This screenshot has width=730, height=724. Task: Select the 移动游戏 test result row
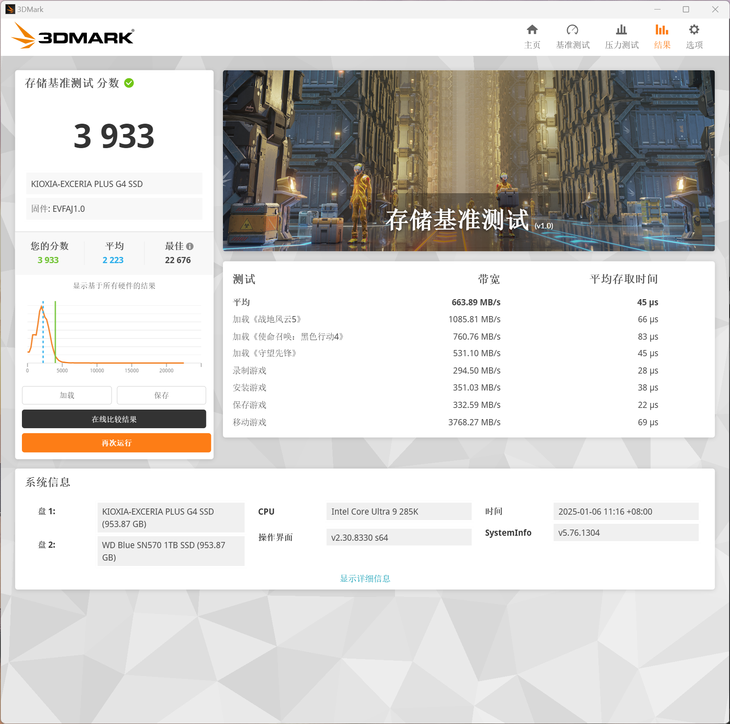[445, 422]
